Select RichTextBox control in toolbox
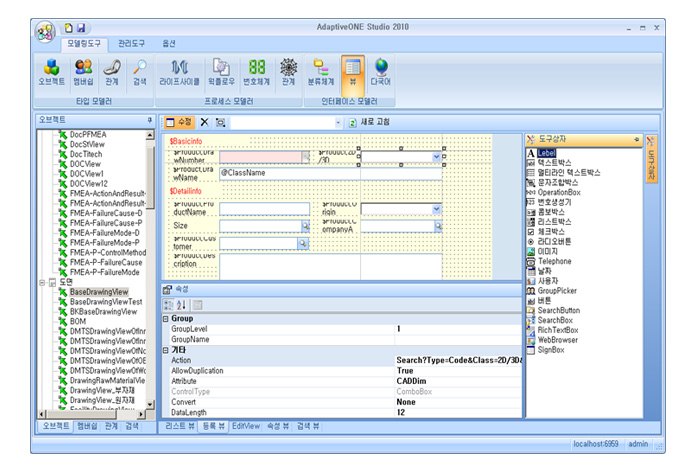 coord(558,330)
